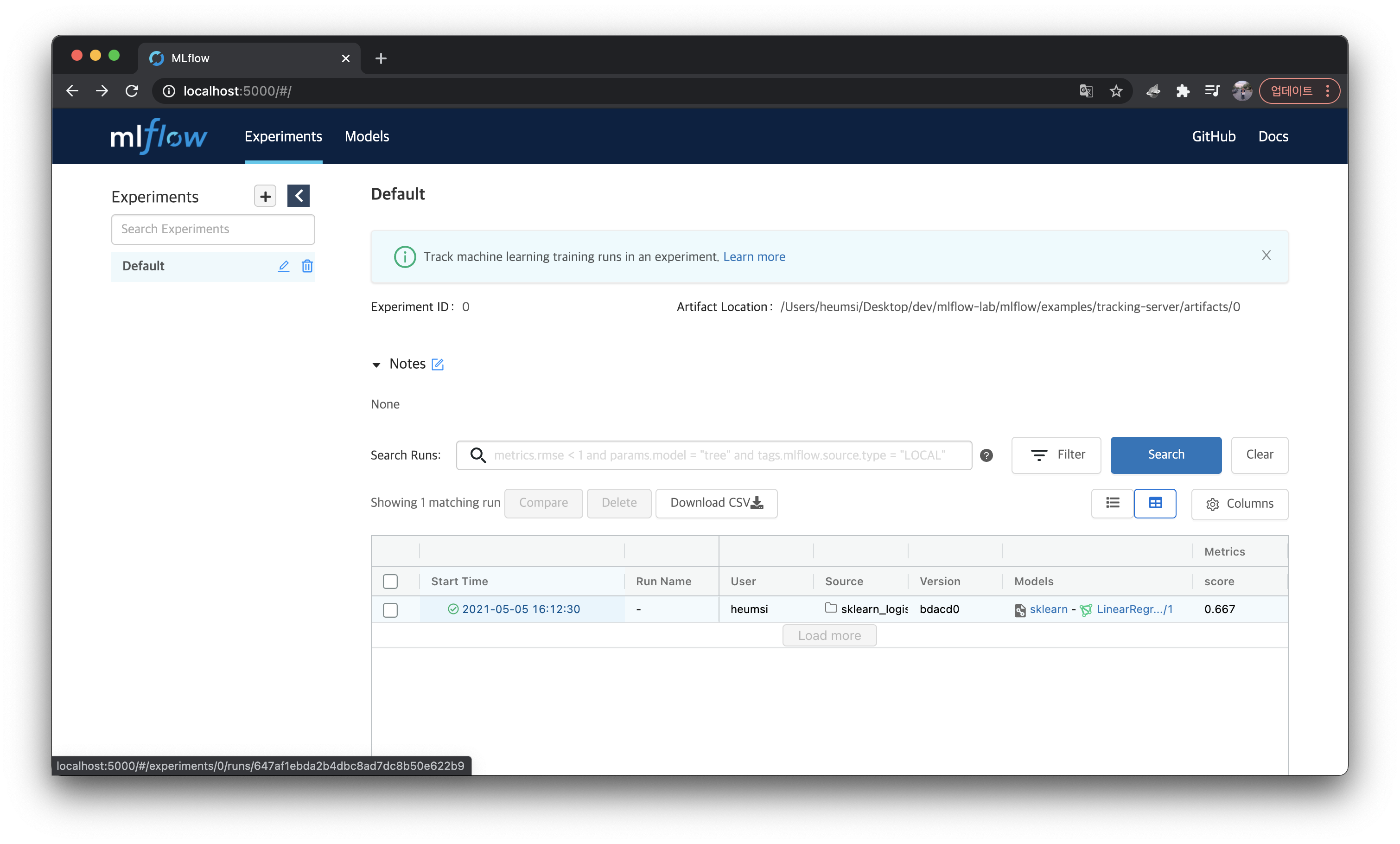Click the blue Search button

pyautogui.click(x=1165, y=454)
